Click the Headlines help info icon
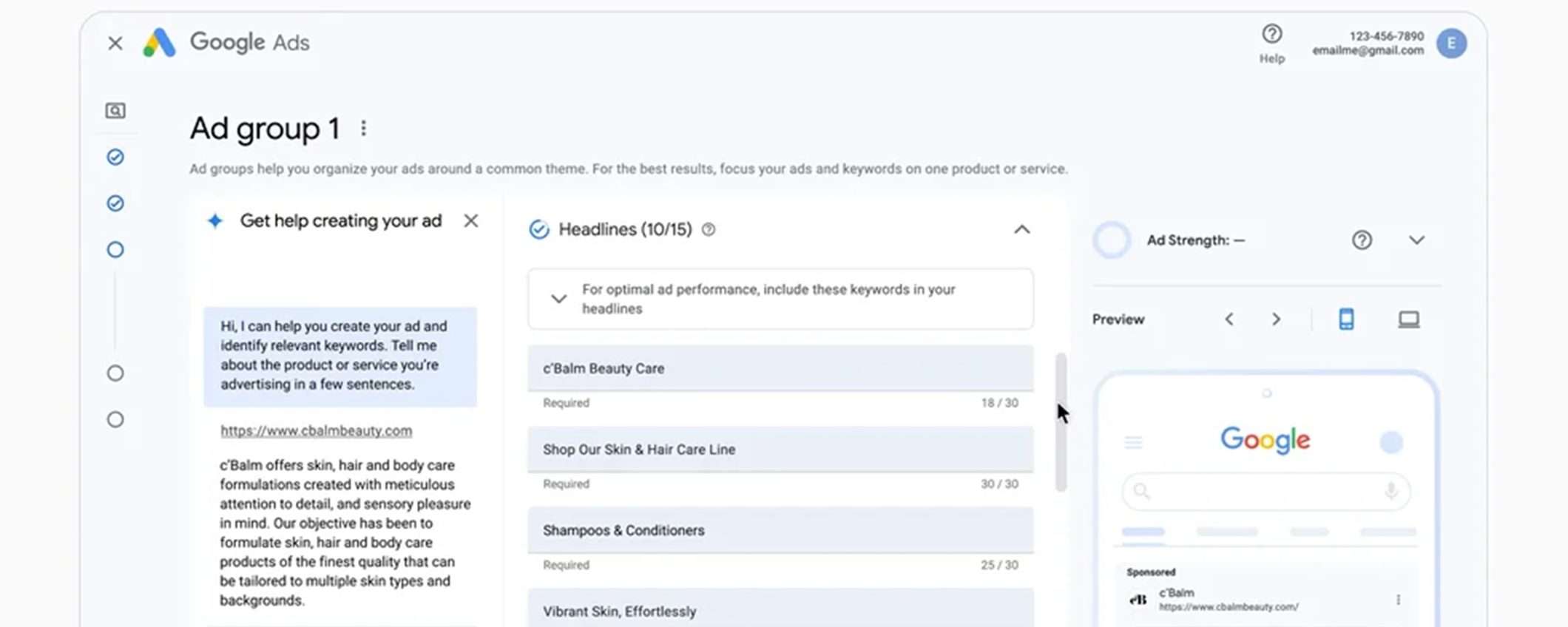 click(709, 230)
